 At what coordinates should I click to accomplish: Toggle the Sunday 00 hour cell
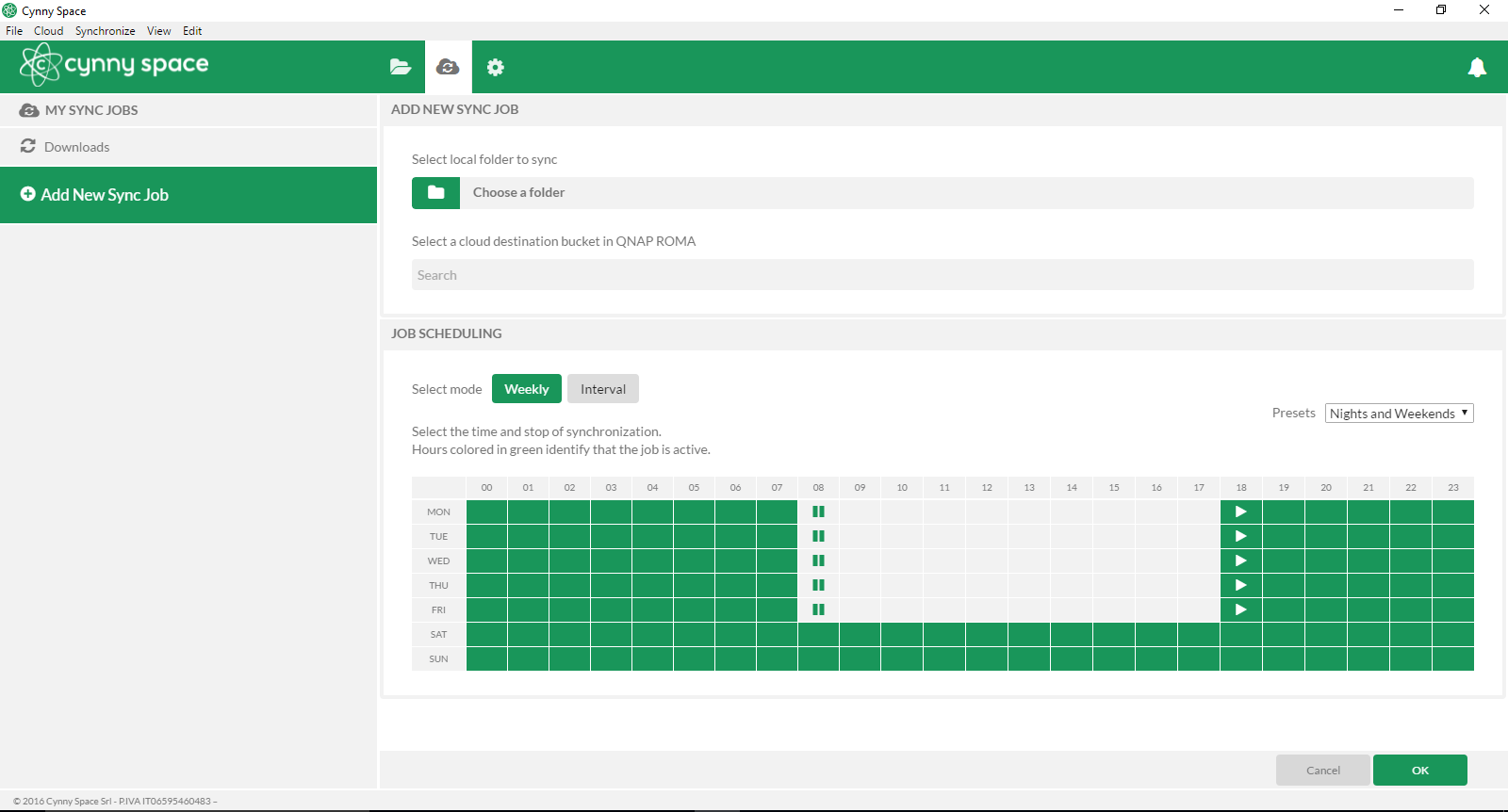(x=486, y=658)
